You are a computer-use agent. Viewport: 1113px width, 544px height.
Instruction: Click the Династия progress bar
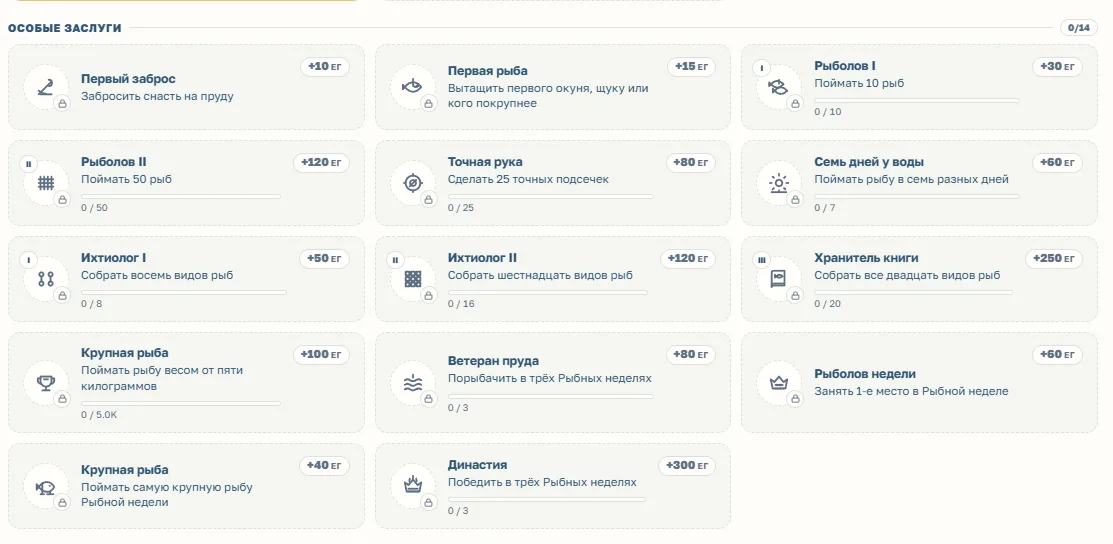point(547,499)
